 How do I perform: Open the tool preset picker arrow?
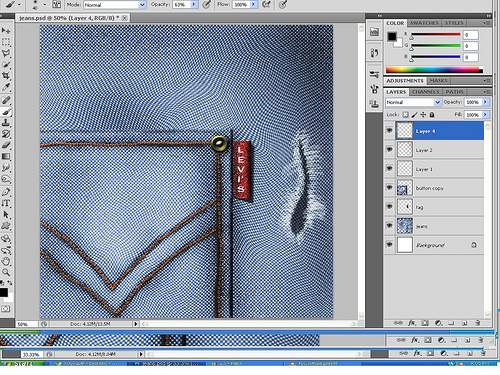click(19, 5)
